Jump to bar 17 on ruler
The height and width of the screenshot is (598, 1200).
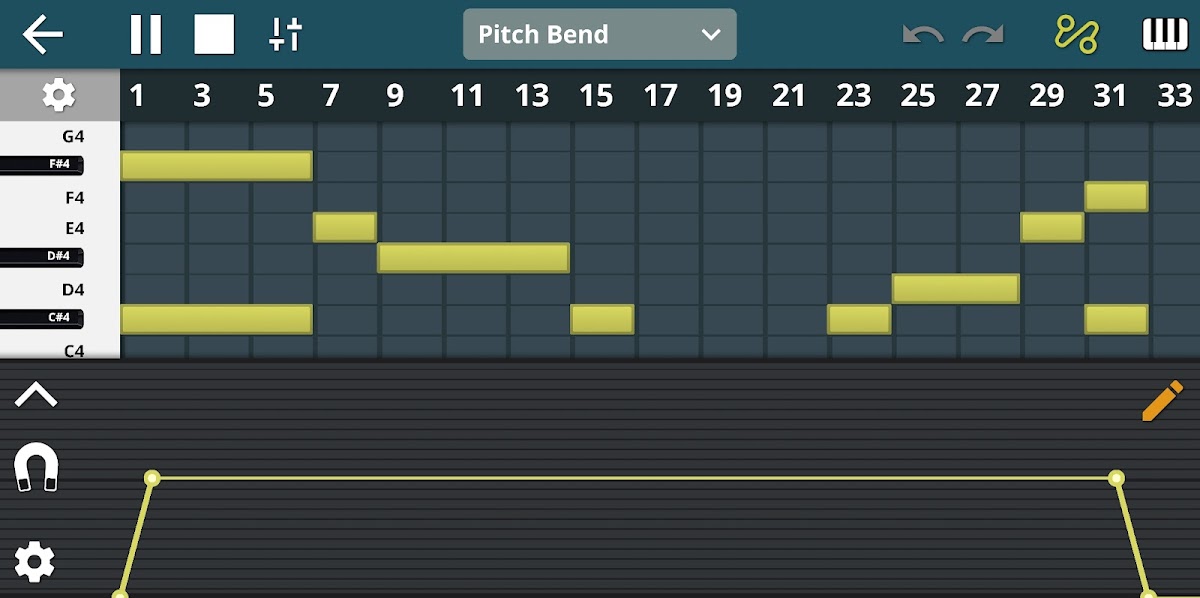pos(660,95)
